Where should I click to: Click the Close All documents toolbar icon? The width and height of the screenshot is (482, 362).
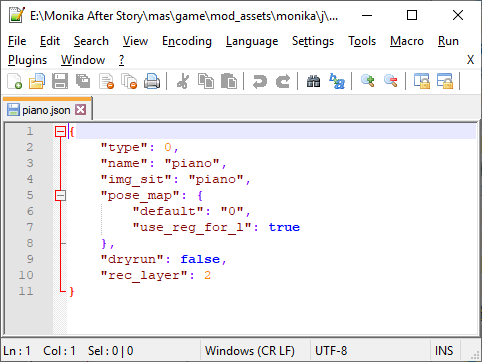click(129, 81)
